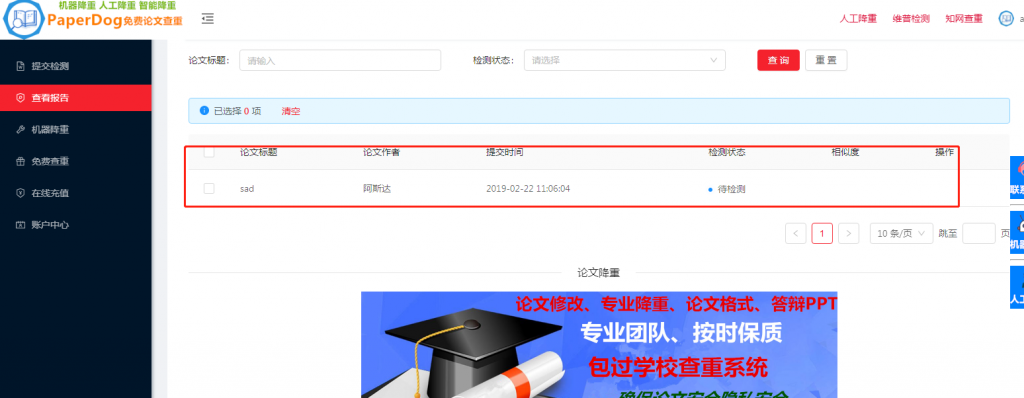Expand the 检测状态 dropdown

[625, 60]
